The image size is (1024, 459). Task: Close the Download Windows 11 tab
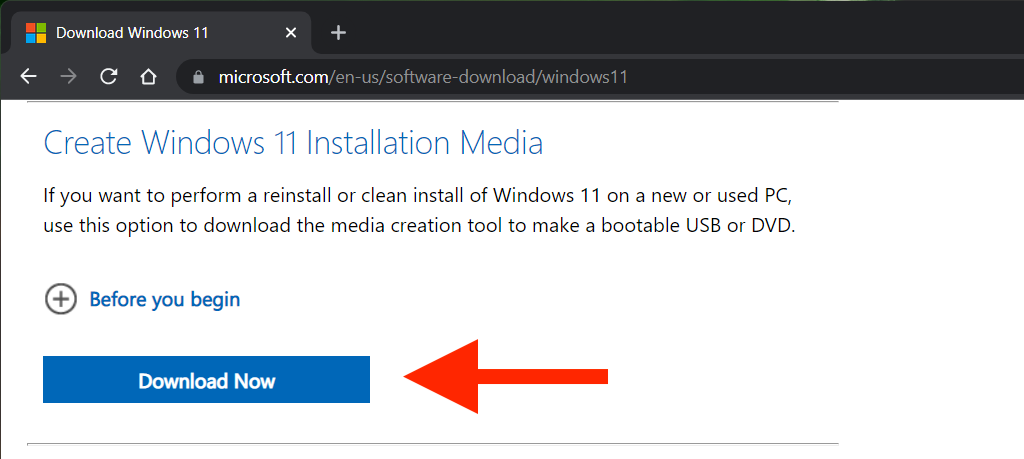coord(291,32)
